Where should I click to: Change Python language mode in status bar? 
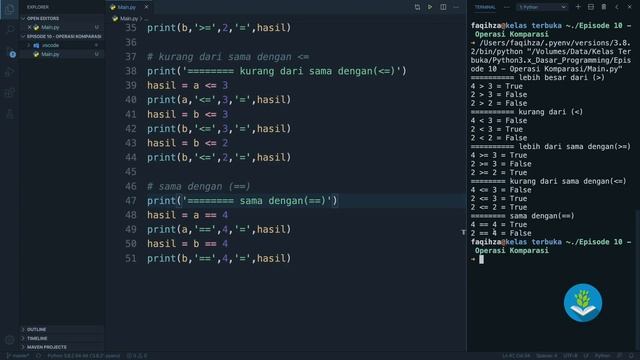coord(602,356)
